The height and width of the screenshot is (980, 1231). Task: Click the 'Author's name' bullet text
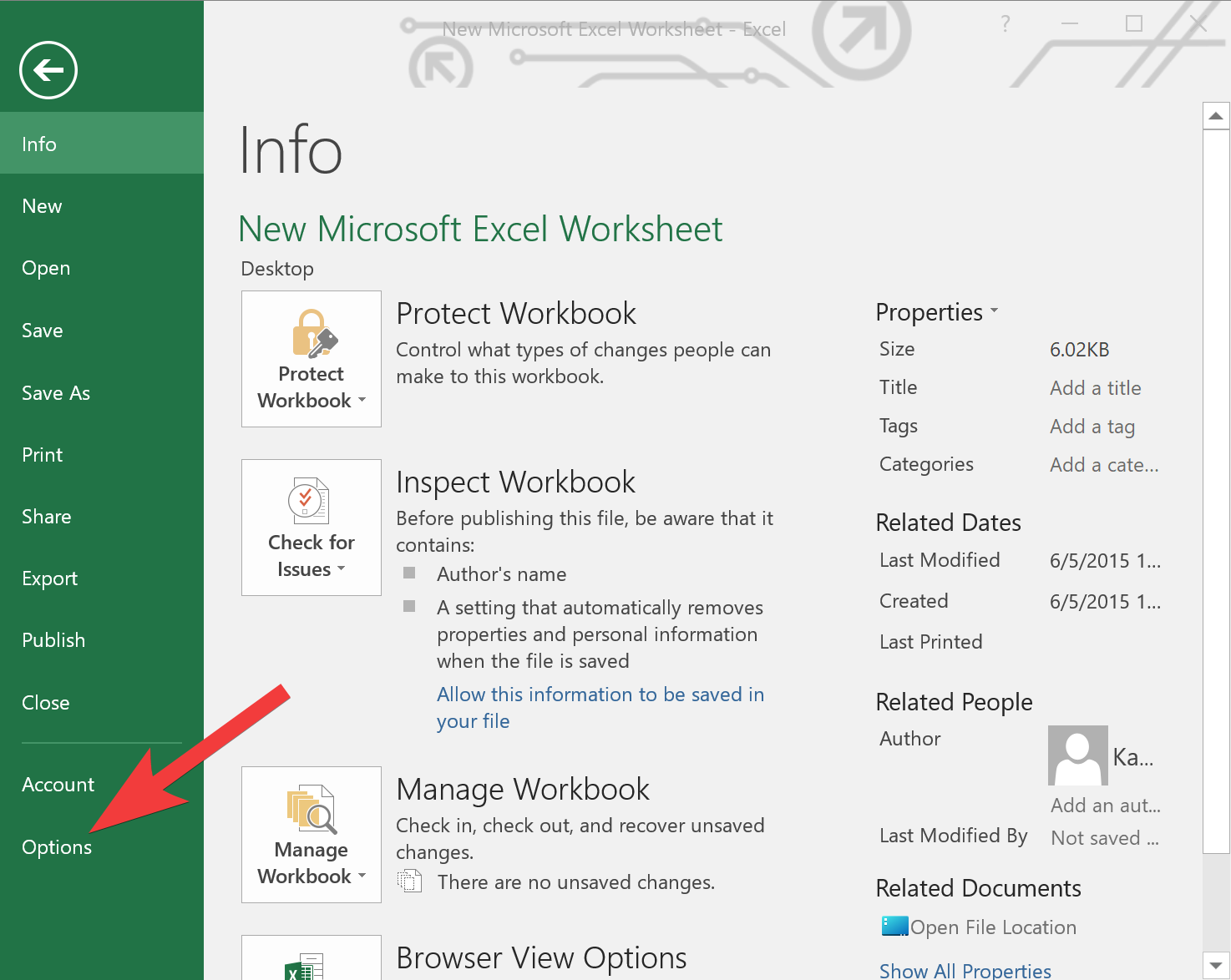501,574
